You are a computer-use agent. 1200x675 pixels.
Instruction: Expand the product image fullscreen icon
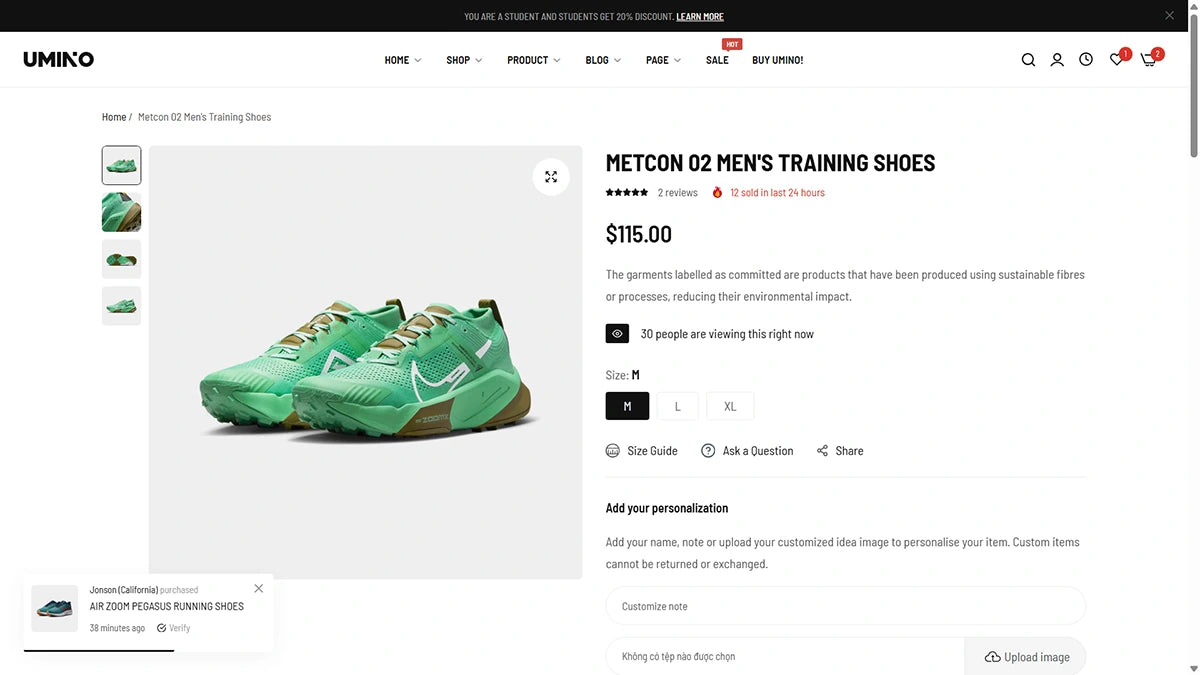[x=551, y=176]
